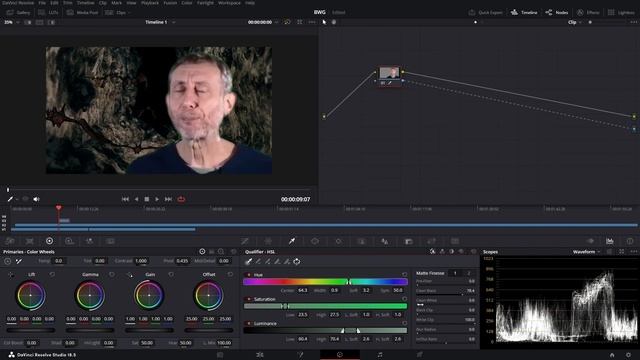Go to last frame button
Viewport: 640px width, 360px height.
coord(168,199)
